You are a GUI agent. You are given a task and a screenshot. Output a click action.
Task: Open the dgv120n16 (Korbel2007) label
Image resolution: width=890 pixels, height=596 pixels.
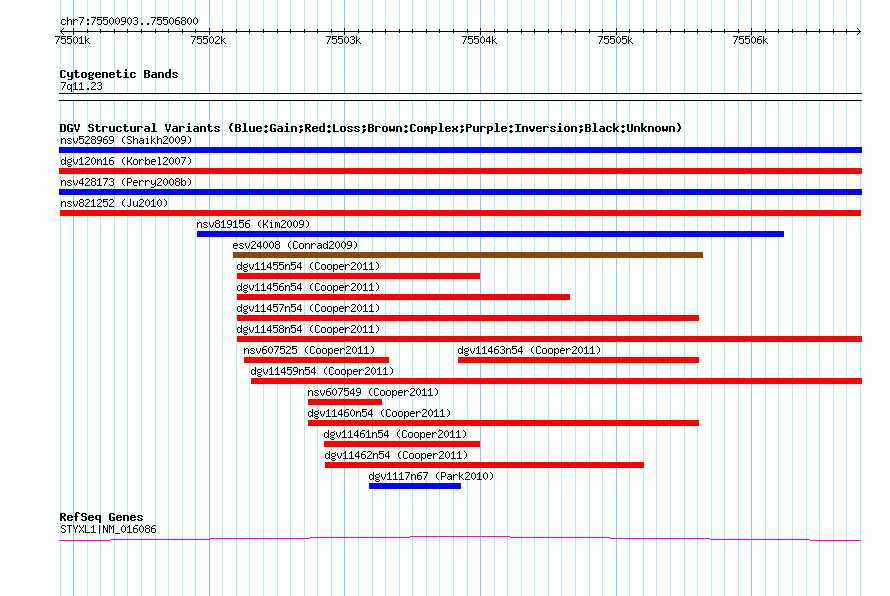pyautogui.click(x=126, y=161)
